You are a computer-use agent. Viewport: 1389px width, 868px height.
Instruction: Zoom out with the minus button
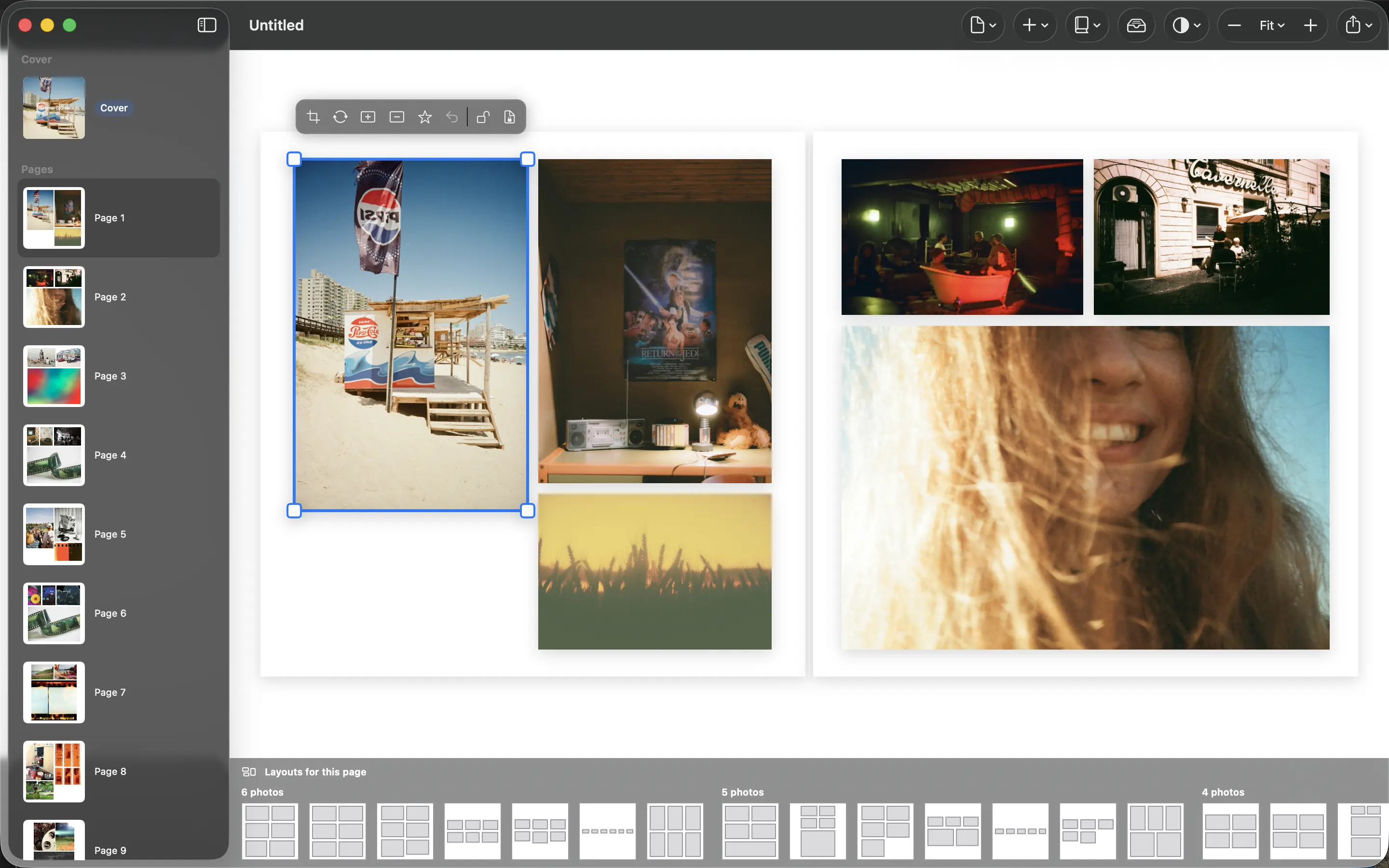pos(1235,25)
